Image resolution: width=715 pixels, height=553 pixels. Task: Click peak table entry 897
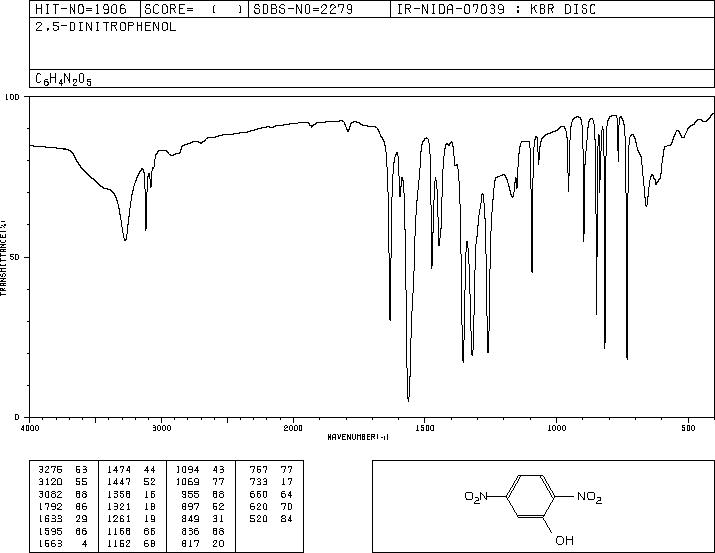tap(190, 507)
